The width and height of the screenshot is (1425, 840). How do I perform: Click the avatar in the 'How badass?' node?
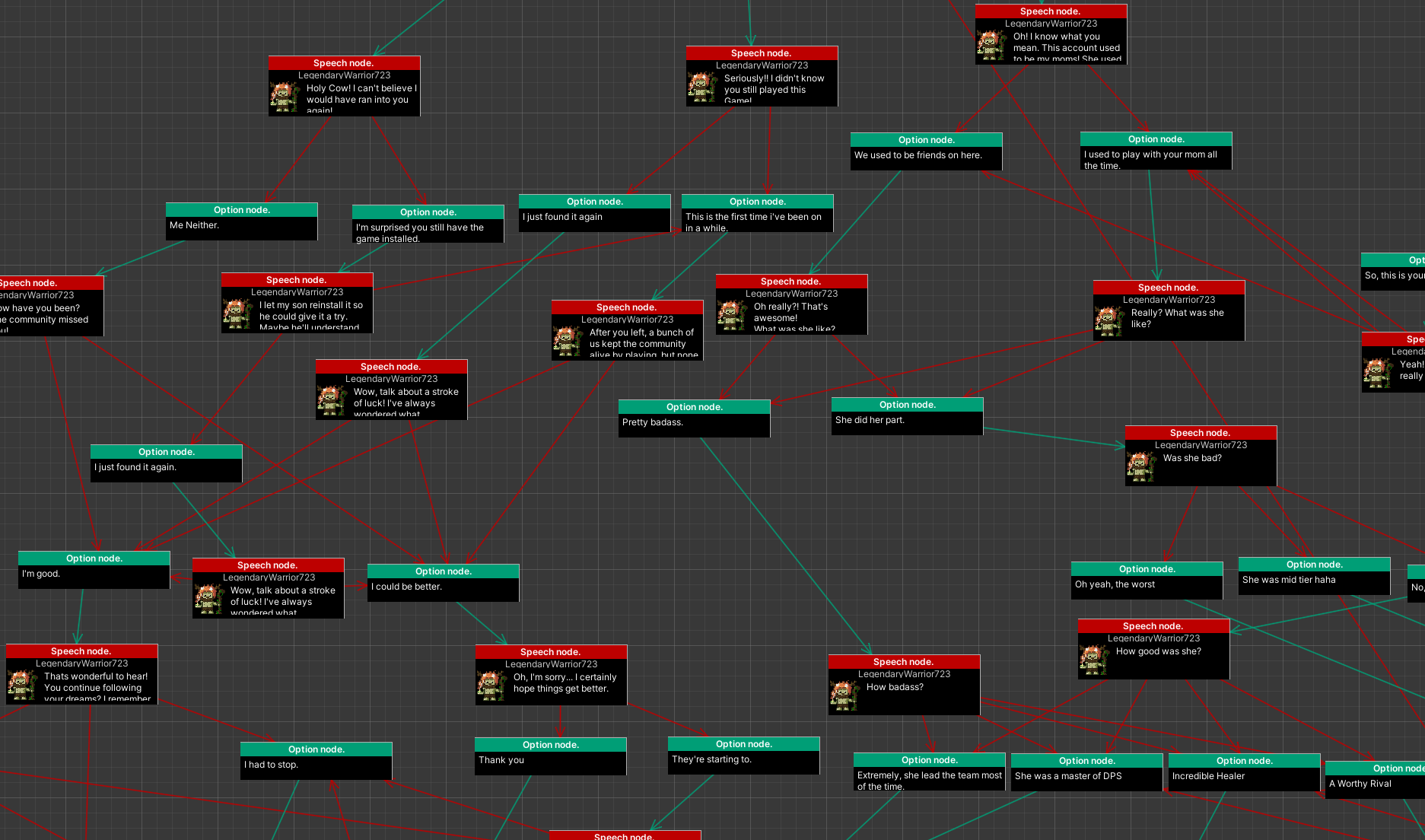tap(845, 695)
